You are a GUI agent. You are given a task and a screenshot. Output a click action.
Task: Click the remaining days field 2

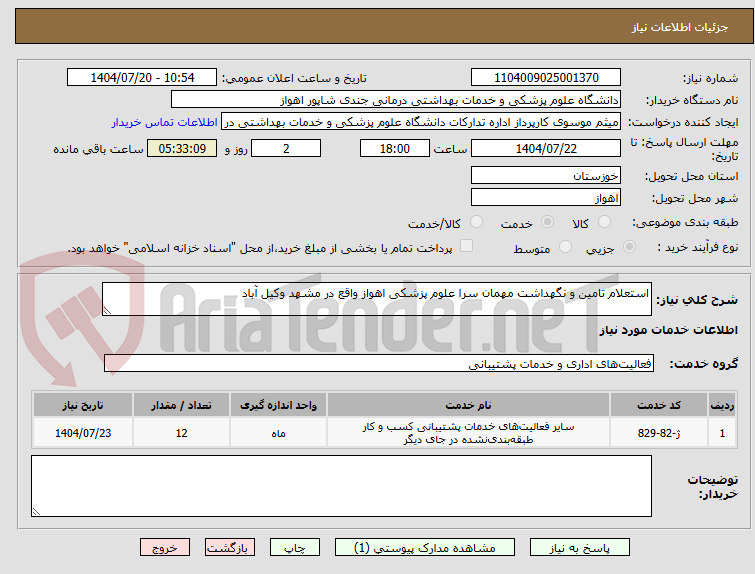tap(286, 148)
